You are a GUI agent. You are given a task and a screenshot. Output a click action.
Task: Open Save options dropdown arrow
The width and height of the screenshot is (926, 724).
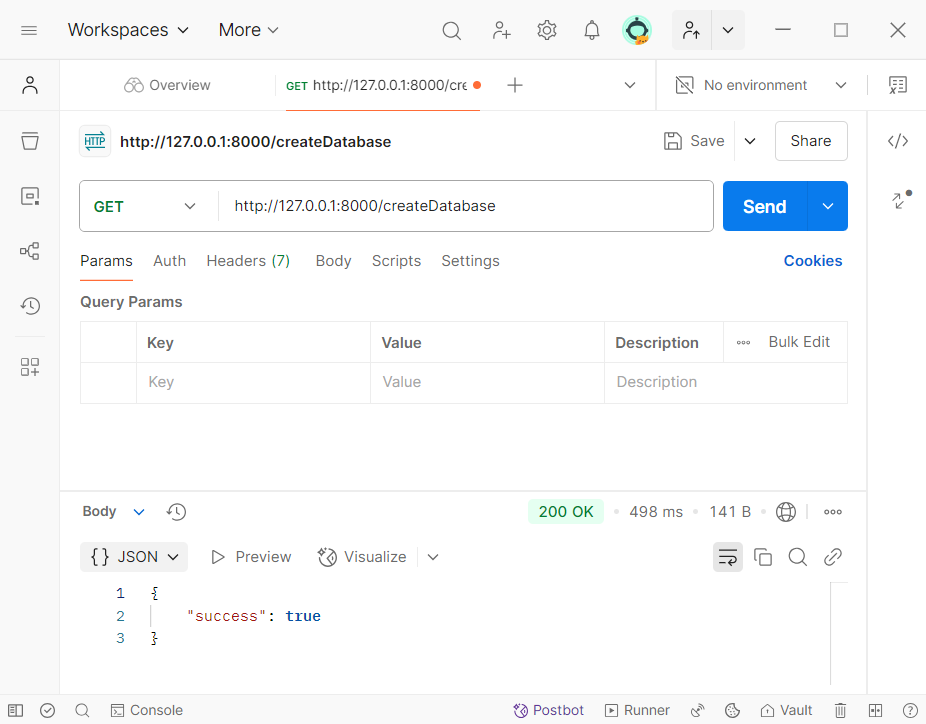pyautogui.click(x=749, y=141)
